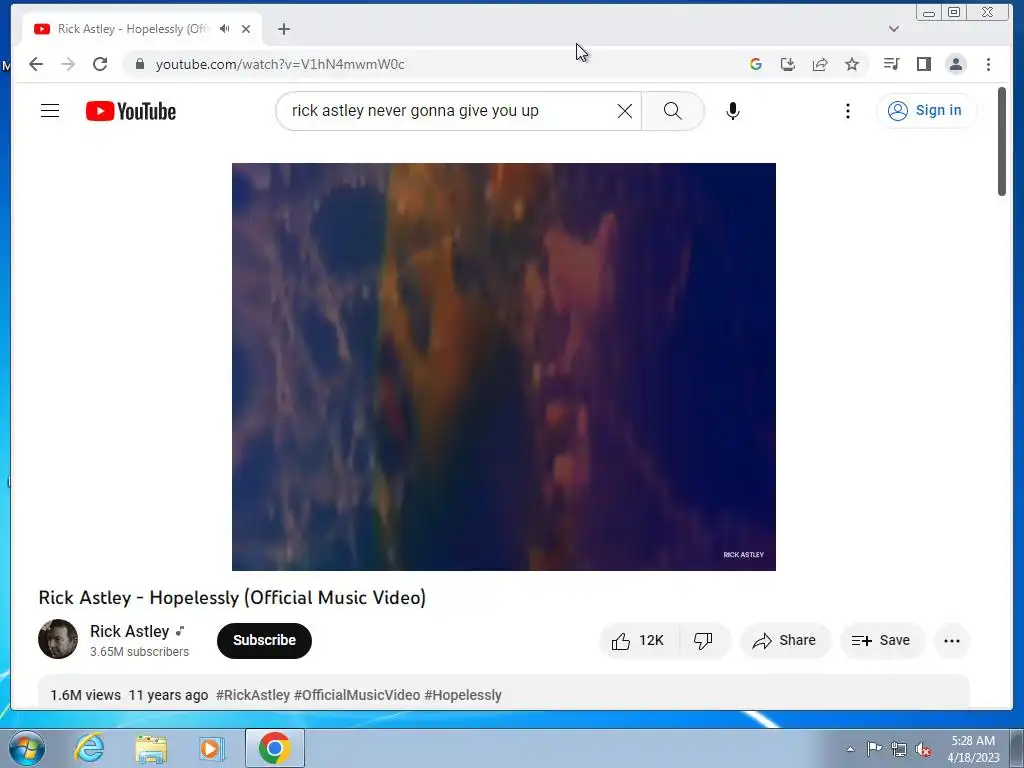
Task: Open the Action Center flag icon
Action: point(874,749)
